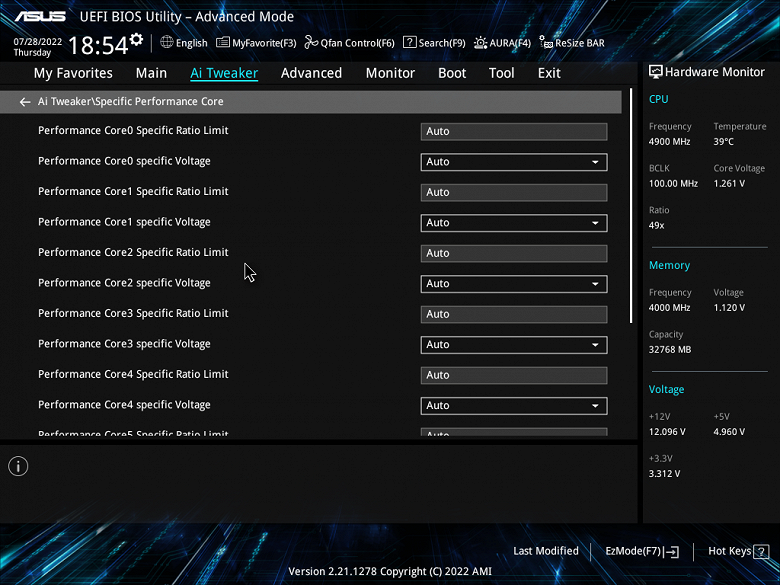Click Performance Core1 Specific Ratio Limit field

(x=514, y=193)
